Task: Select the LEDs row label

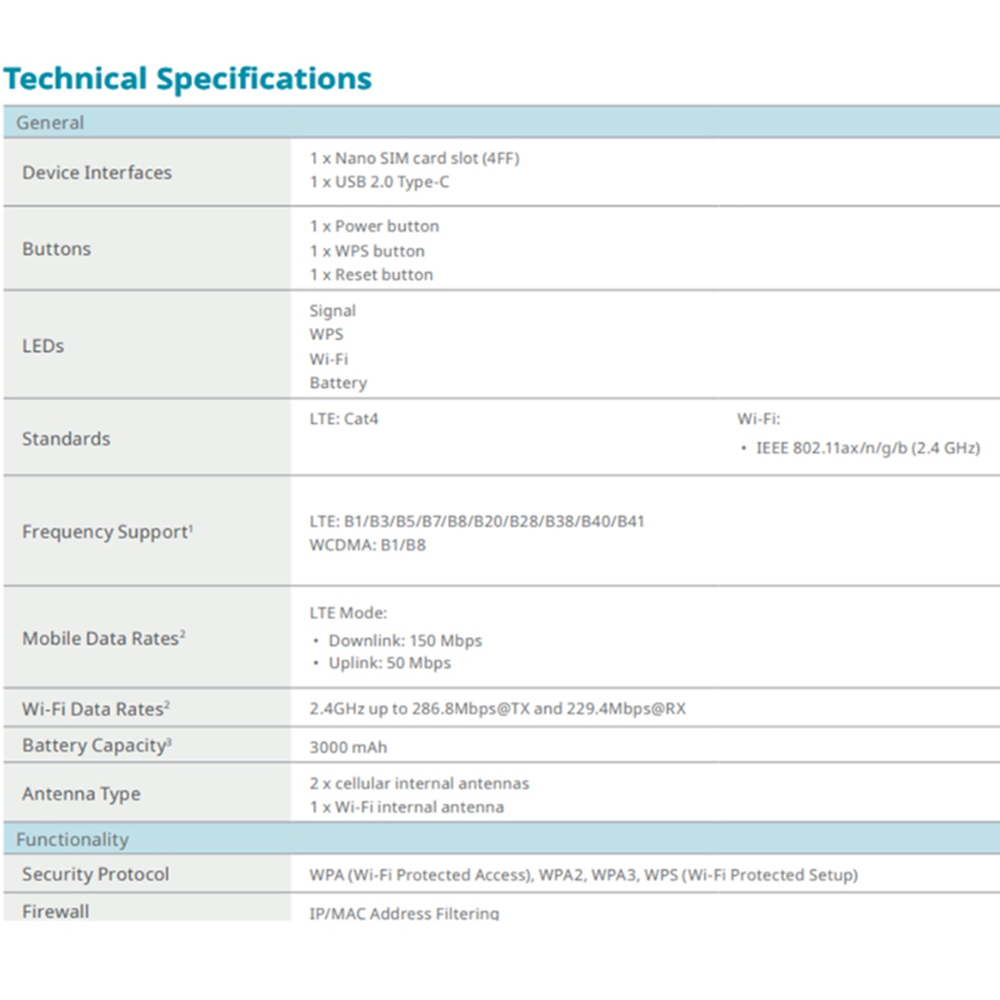Action: 43,346
